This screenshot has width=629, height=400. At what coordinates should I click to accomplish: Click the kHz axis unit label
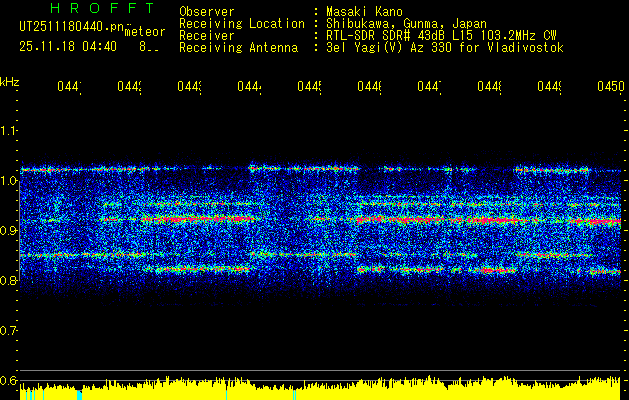[10, 82]
